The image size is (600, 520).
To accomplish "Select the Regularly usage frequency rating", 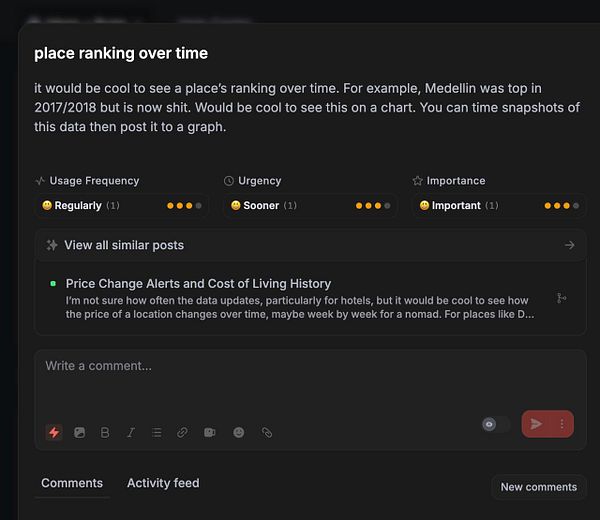I will (122, 205).
